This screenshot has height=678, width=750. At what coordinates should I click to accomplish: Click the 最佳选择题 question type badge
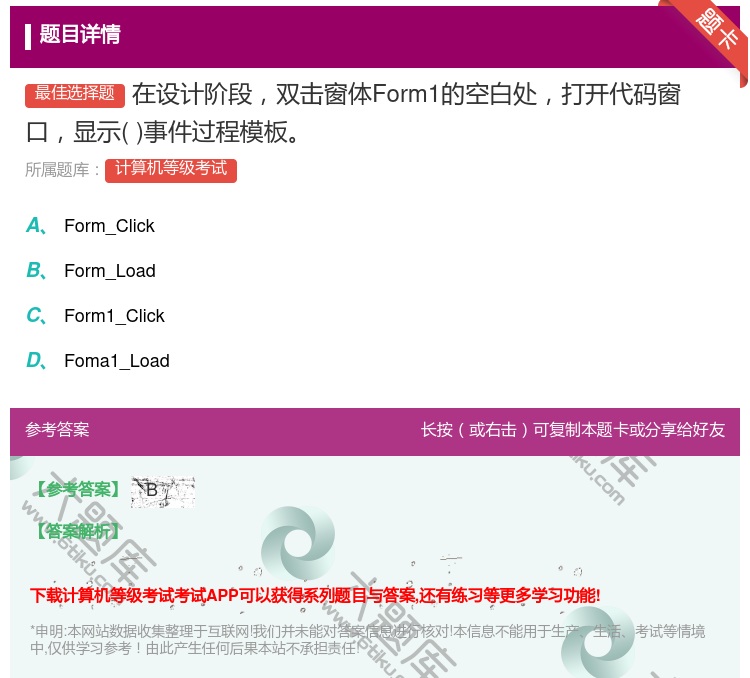pos(75,94)
